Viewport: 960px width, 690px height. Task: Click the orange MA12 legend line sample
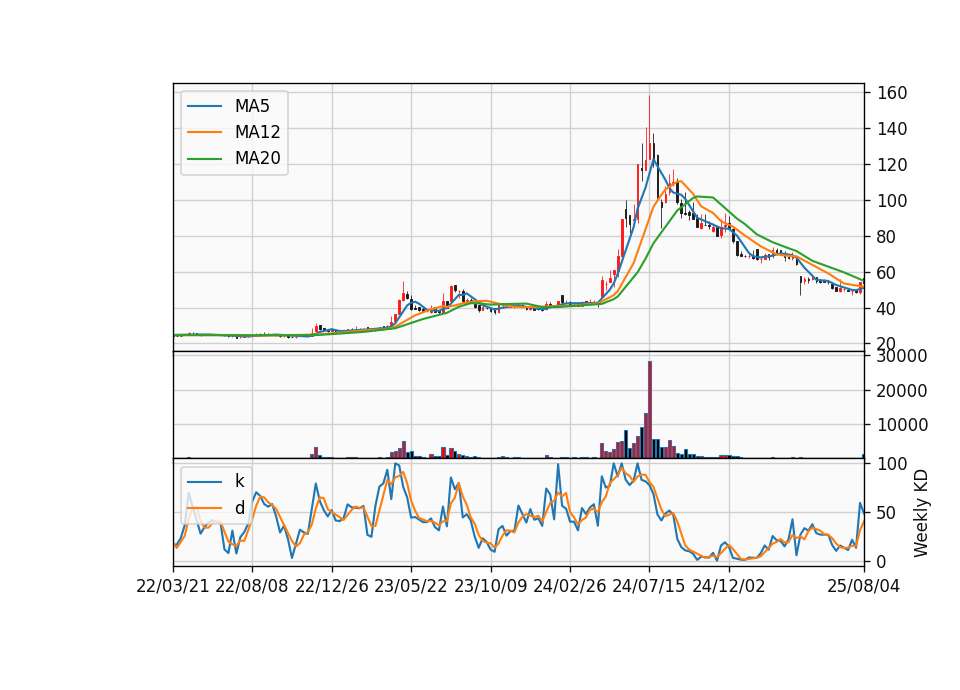[x=204, y=132]
